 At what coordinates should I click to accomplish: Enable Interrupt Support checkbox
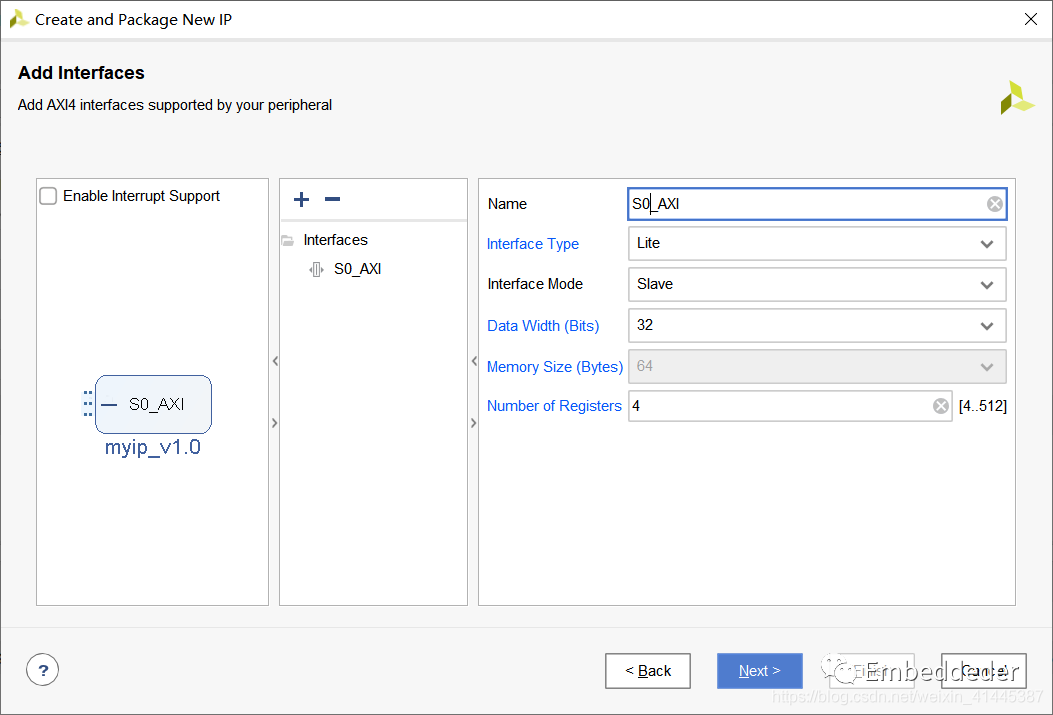click(x=48, y=196)
